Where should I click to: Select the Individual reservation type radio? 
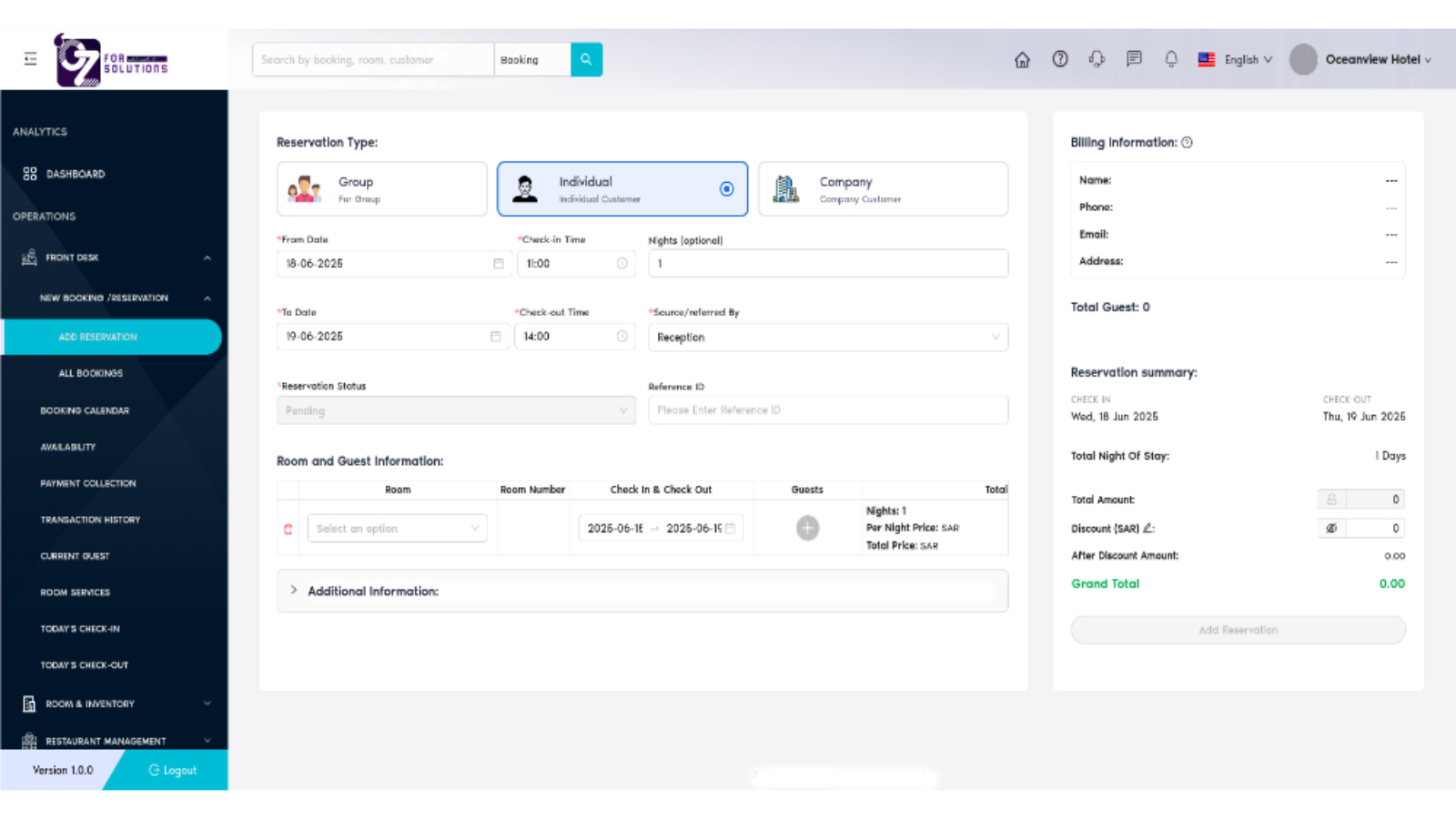726,189
